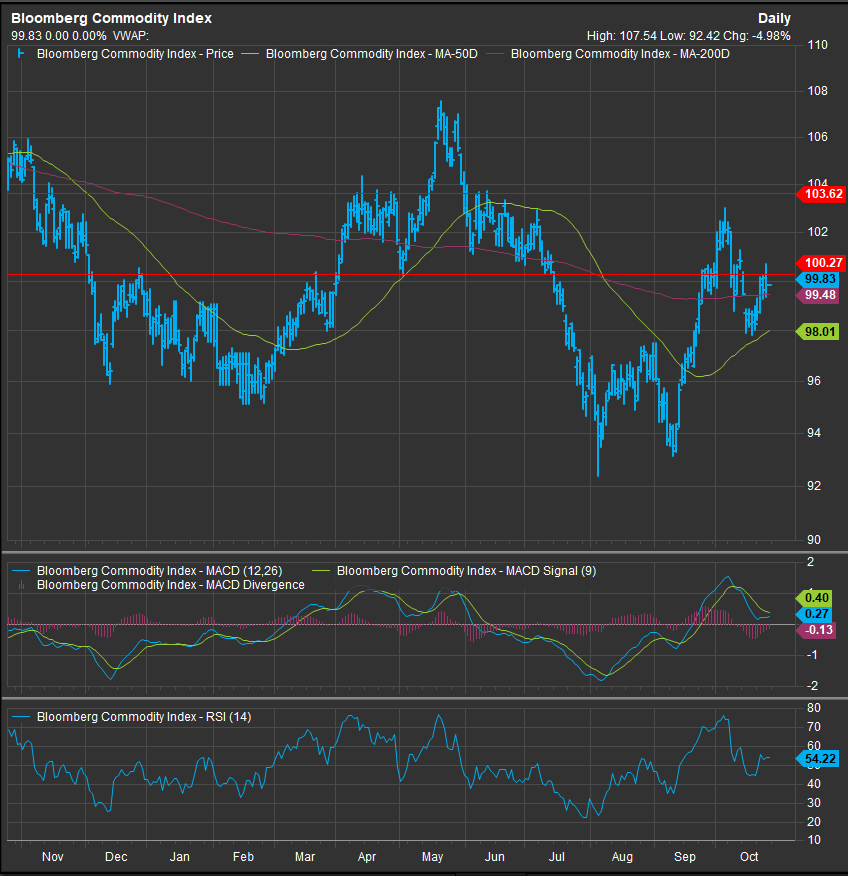Click the red 100.27 price level tag

[x=821, y=263]
